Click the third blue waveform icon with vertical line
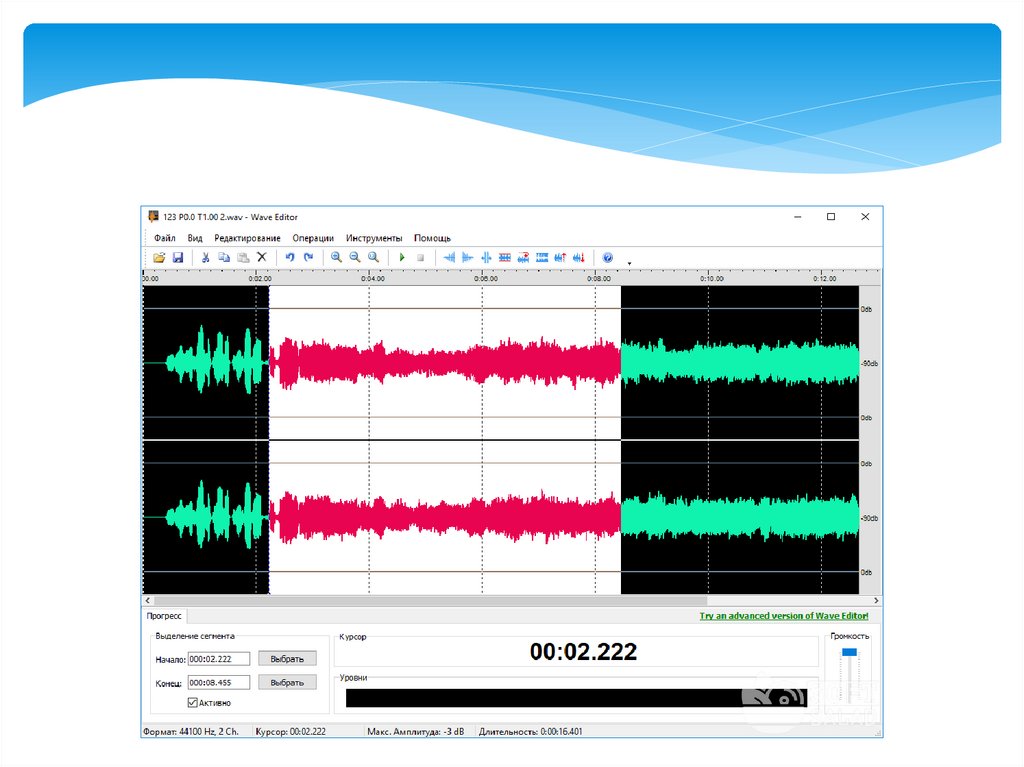 click(487, 257)
